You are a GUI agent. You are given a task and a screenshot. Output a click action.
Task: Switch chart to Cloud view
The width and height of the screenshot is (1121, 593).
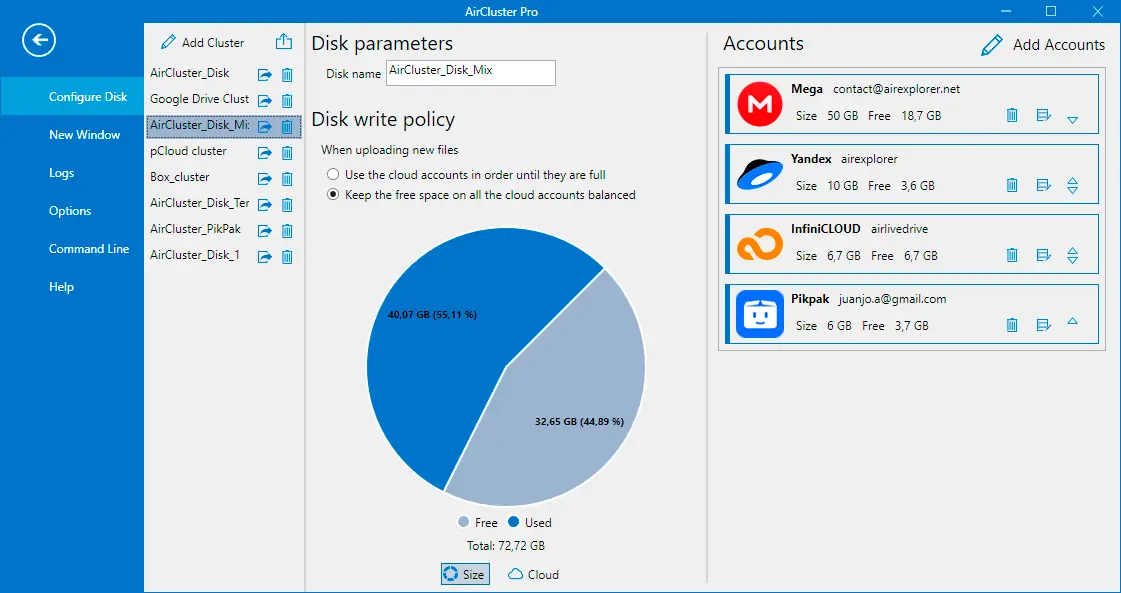pos(533,574)
